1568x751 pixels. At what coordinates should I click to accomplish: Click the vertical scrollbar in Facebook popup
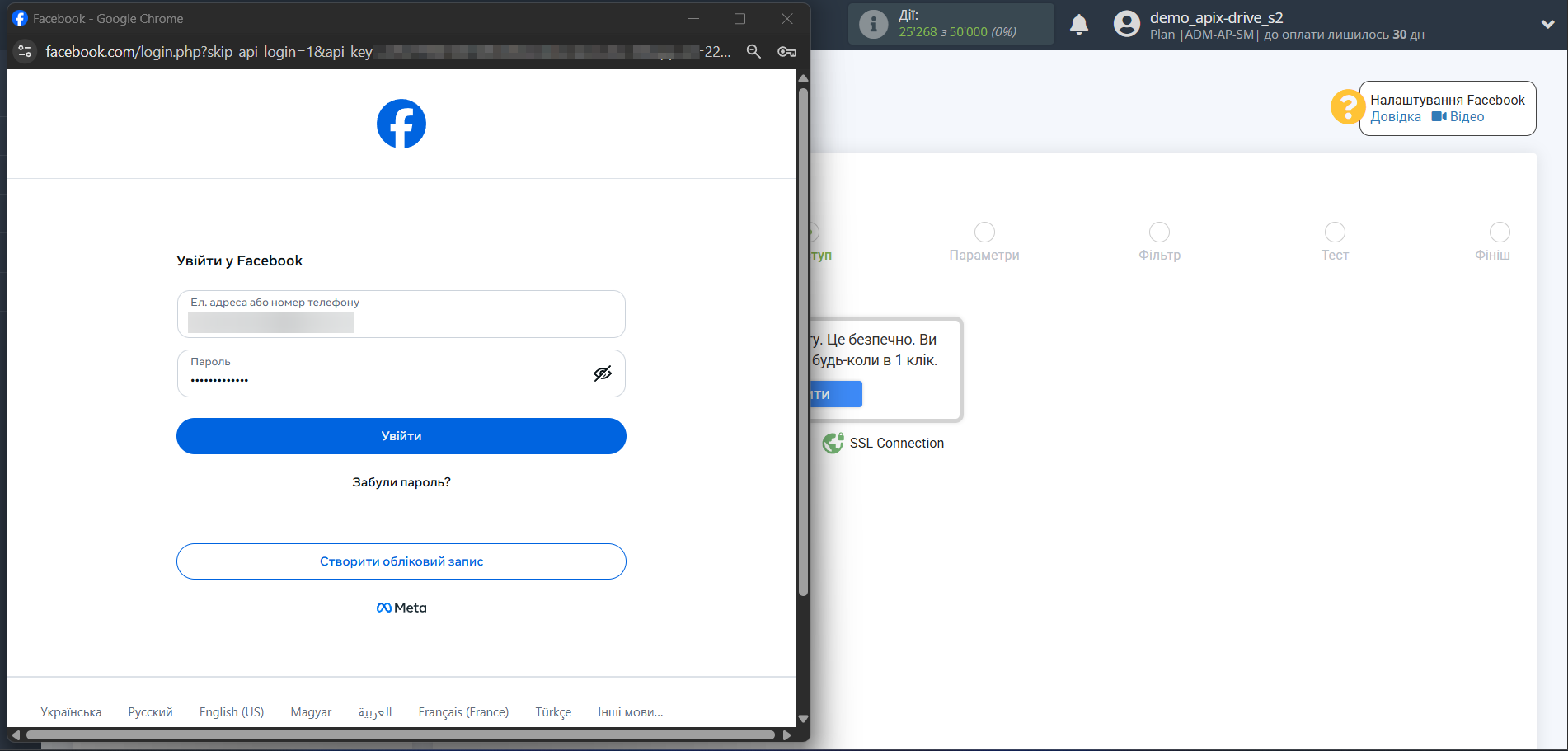pos(803,341)
